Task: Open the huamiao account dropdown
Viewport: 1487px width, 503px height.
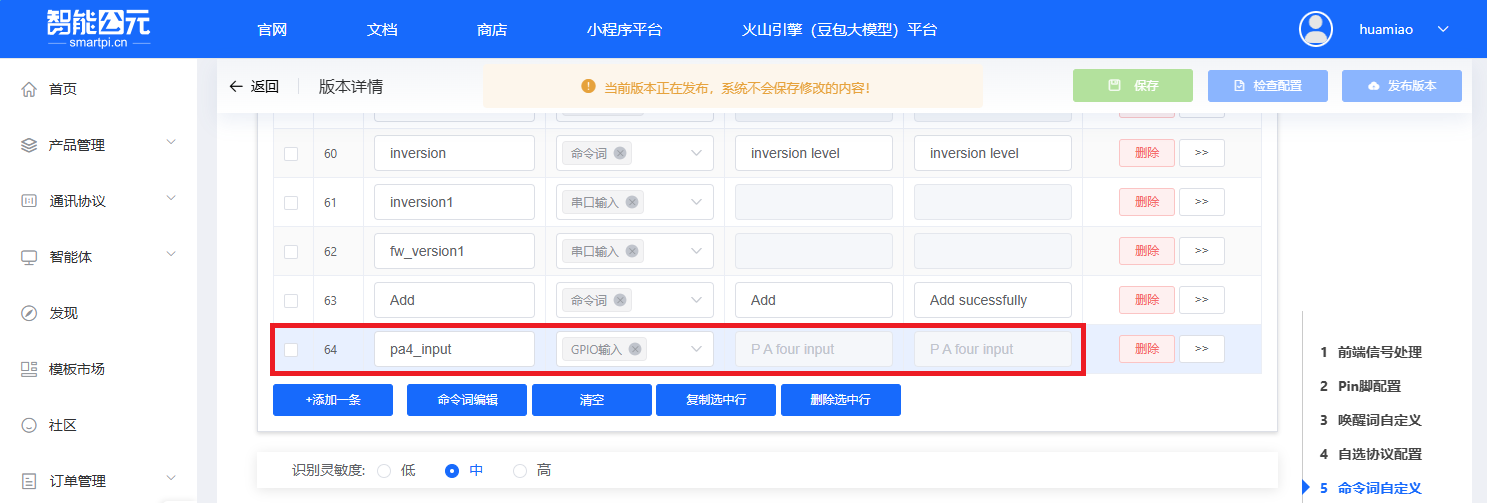Action: point(1442,29)
